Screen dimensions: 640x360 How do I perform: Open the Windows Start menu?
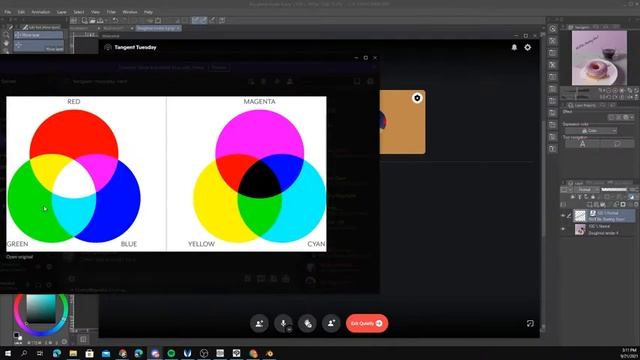[x=8, y=353]
